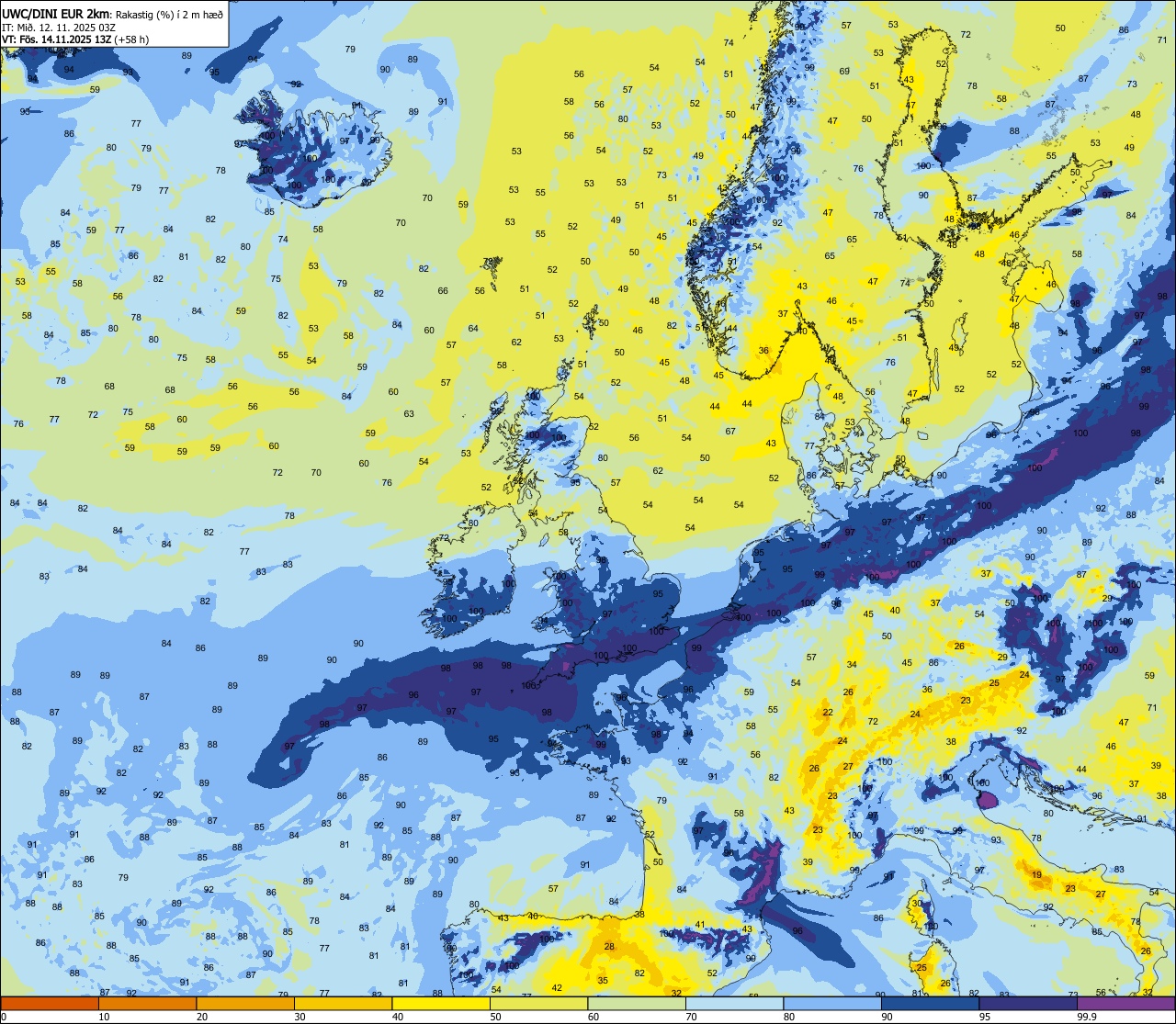
Task: Click the '99.9' tick label on the scale
Action: coord(1088,1017)
